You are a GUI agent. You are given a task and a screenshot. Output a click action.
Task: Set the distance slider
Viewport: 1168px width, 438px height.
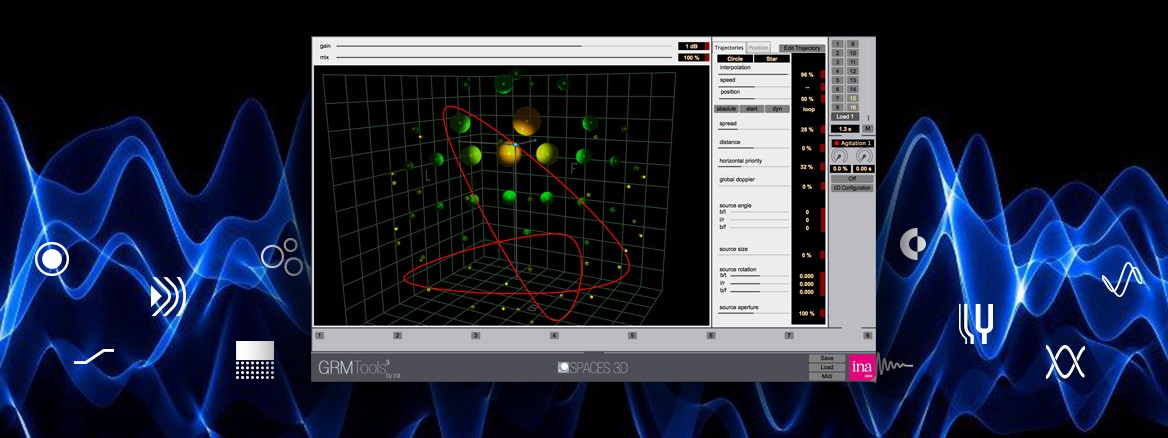pos(753,148)
